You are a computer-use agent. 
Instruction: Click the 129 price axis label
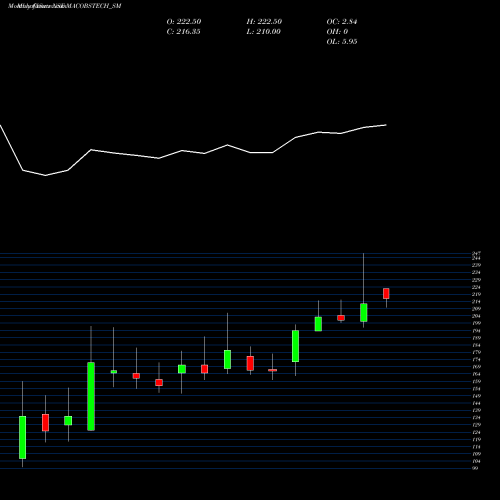[x=476, y=425]
